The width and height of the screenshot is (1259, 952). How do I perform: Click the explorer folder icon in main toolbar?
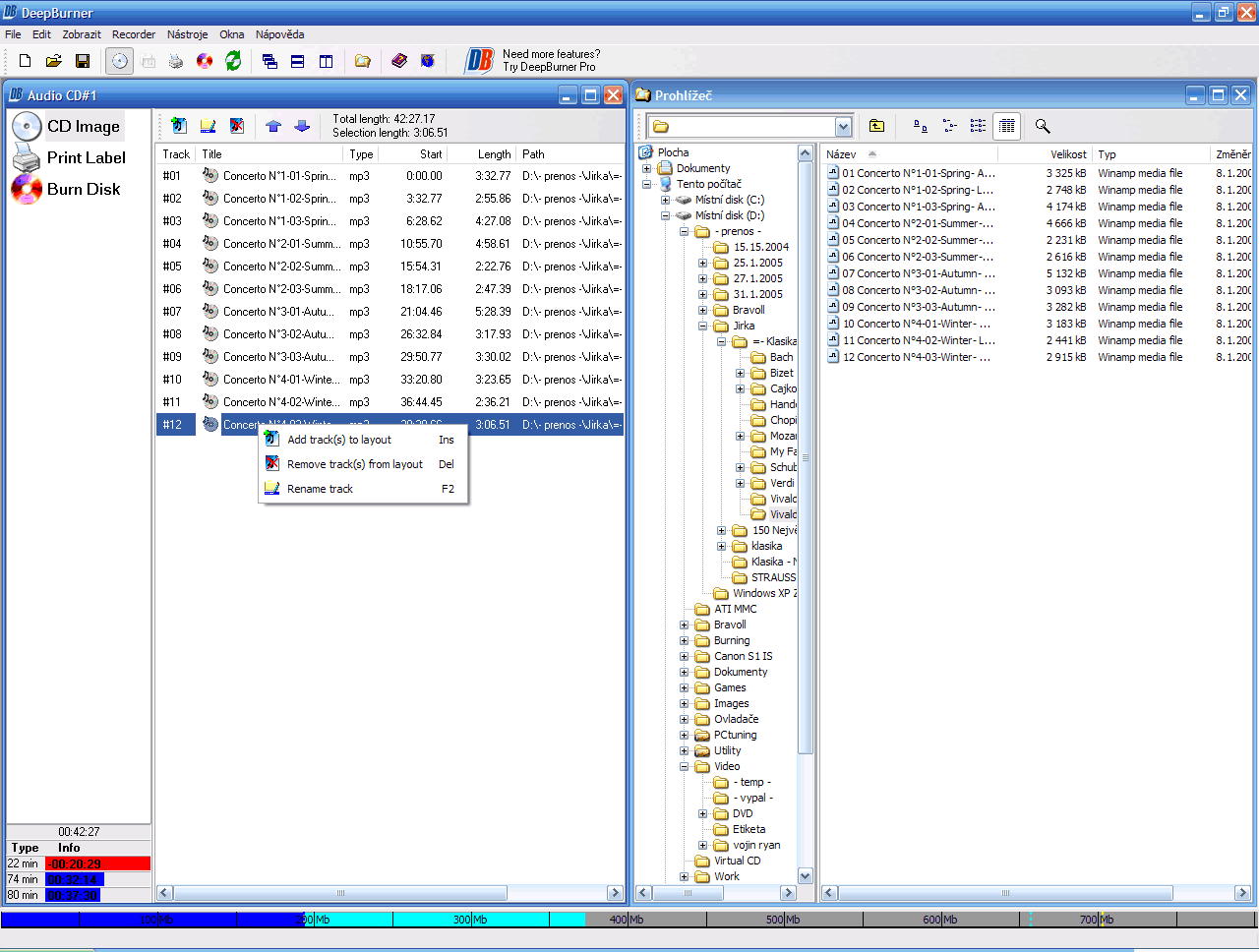point(363,61)
